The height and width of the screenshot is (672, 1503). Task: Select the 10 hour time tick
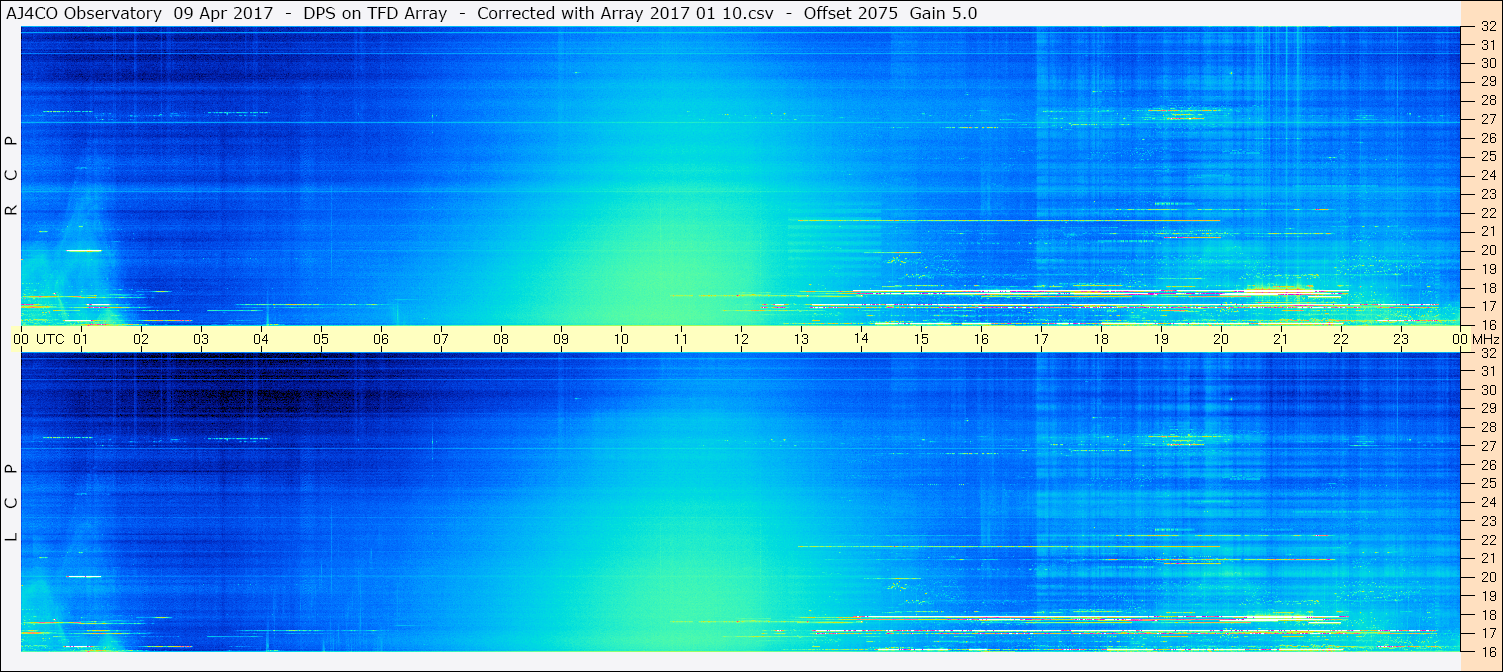(621, 339)
